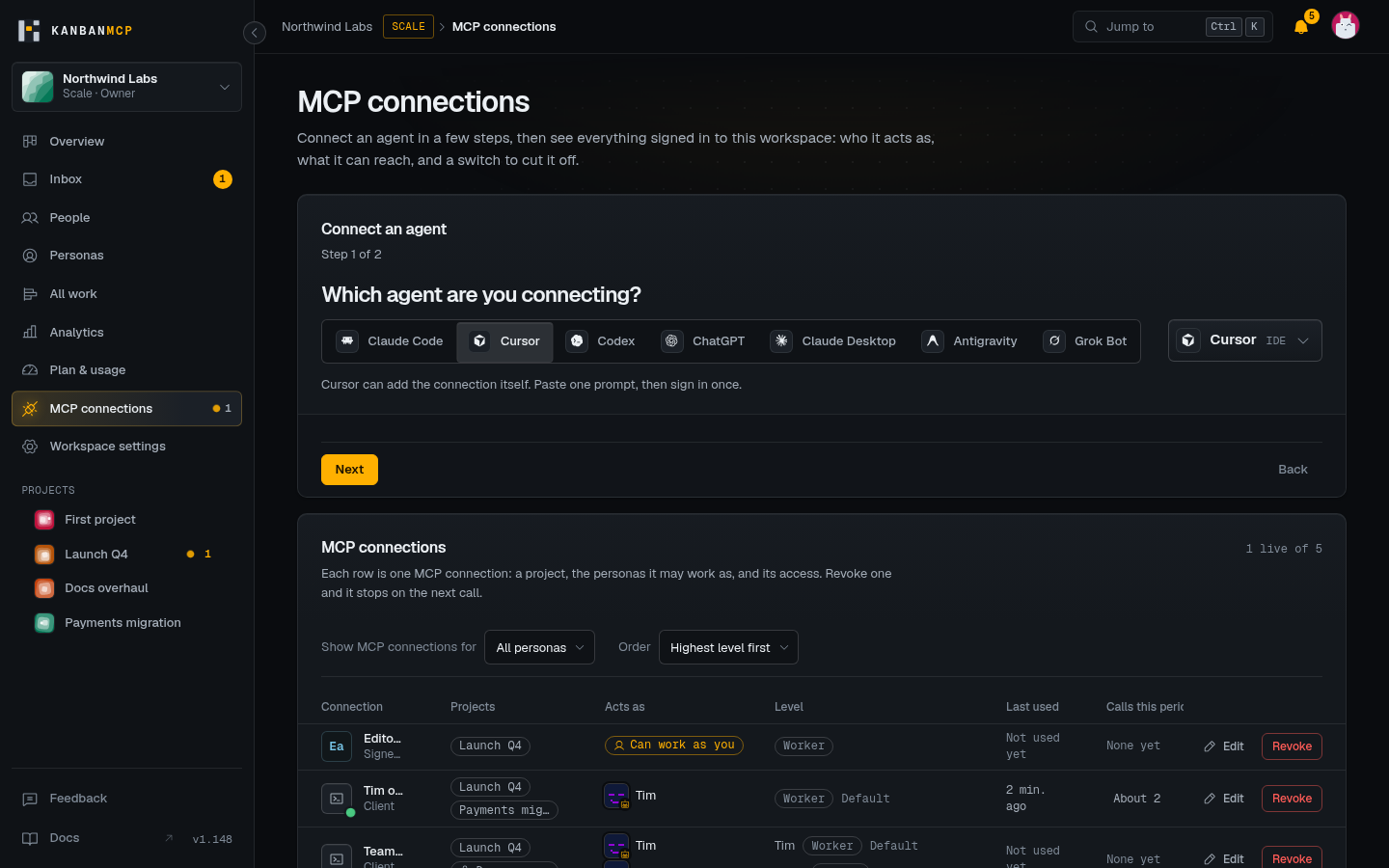Select MCP connections in the sidebar
1389x868 pixels.
click(126, 409)
